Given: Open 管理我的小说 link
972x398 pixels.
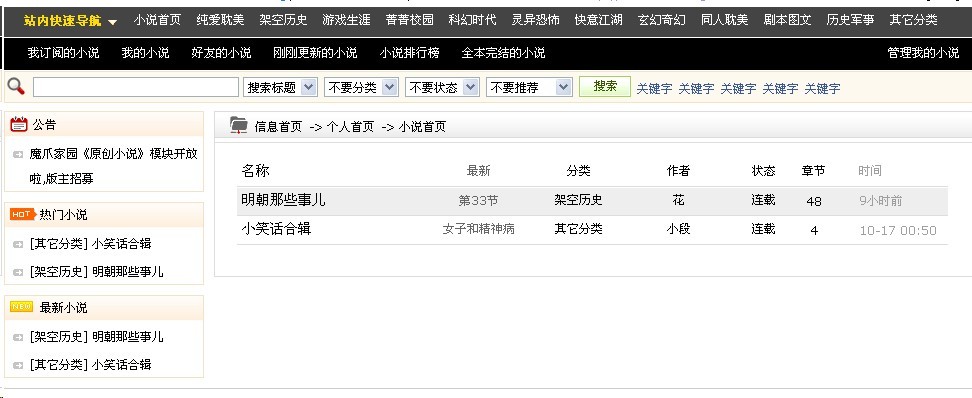Looking at the screenshot, I should coord(924,53).
